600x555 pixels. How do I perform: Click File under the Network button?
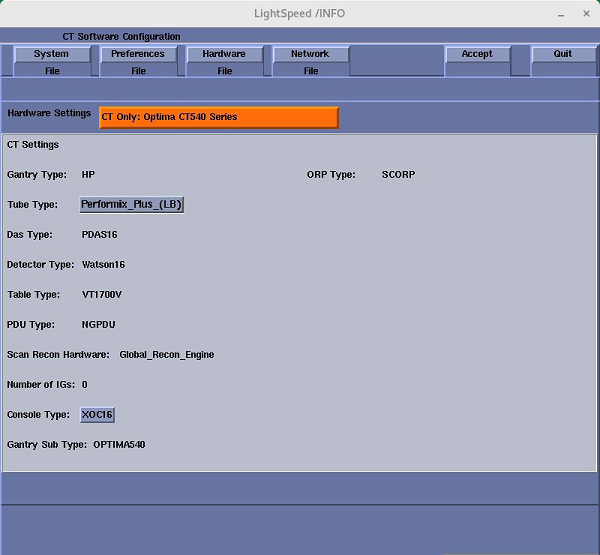pos(310,71)
